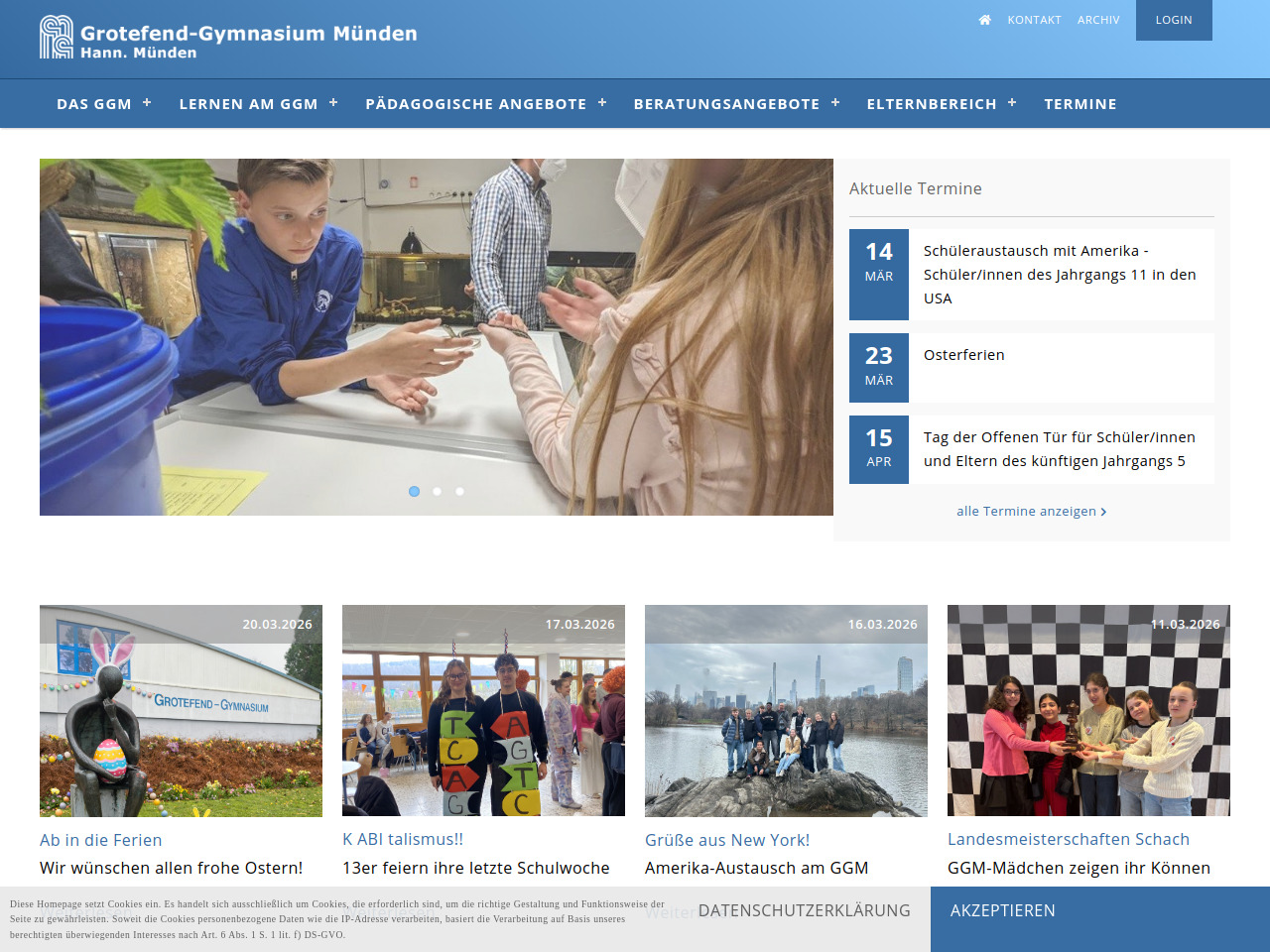The height and width of the screenshot is (952, 1270).
Task: Open the New York group photo thumbnail
Action: pos(786,710)
